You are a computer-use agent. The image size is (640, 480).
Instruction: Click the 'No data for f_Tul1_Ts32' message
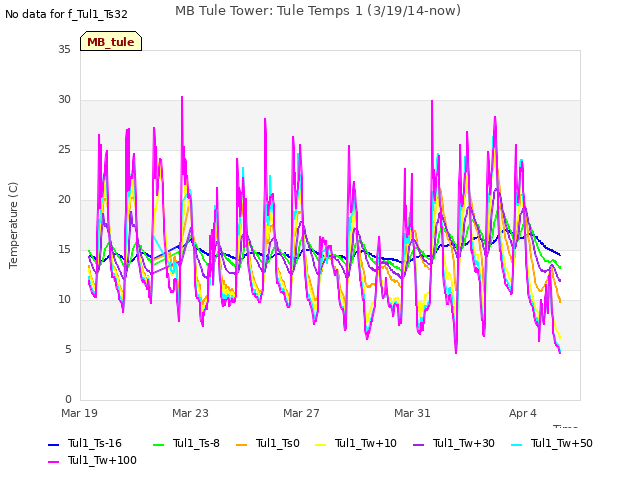(67, 14)
